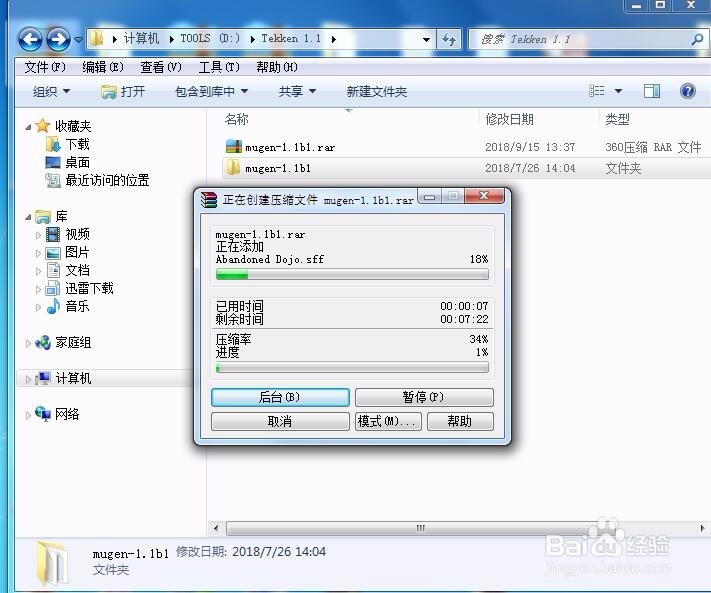Image resolution: width=711 pixels, height=593 pixels.
Task: Click the folder icon in address bar
Action: [x=96, y=39]
